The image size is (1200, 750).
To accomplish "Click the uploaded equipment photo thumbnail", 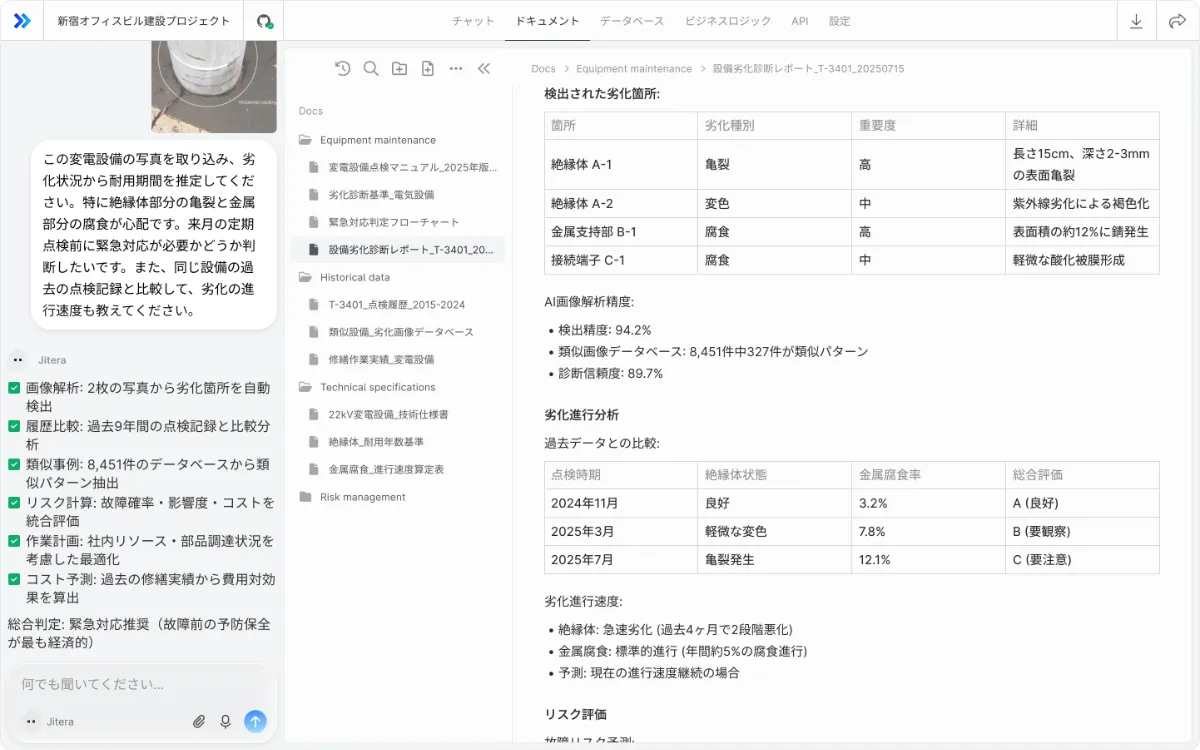I will (214, 87).
